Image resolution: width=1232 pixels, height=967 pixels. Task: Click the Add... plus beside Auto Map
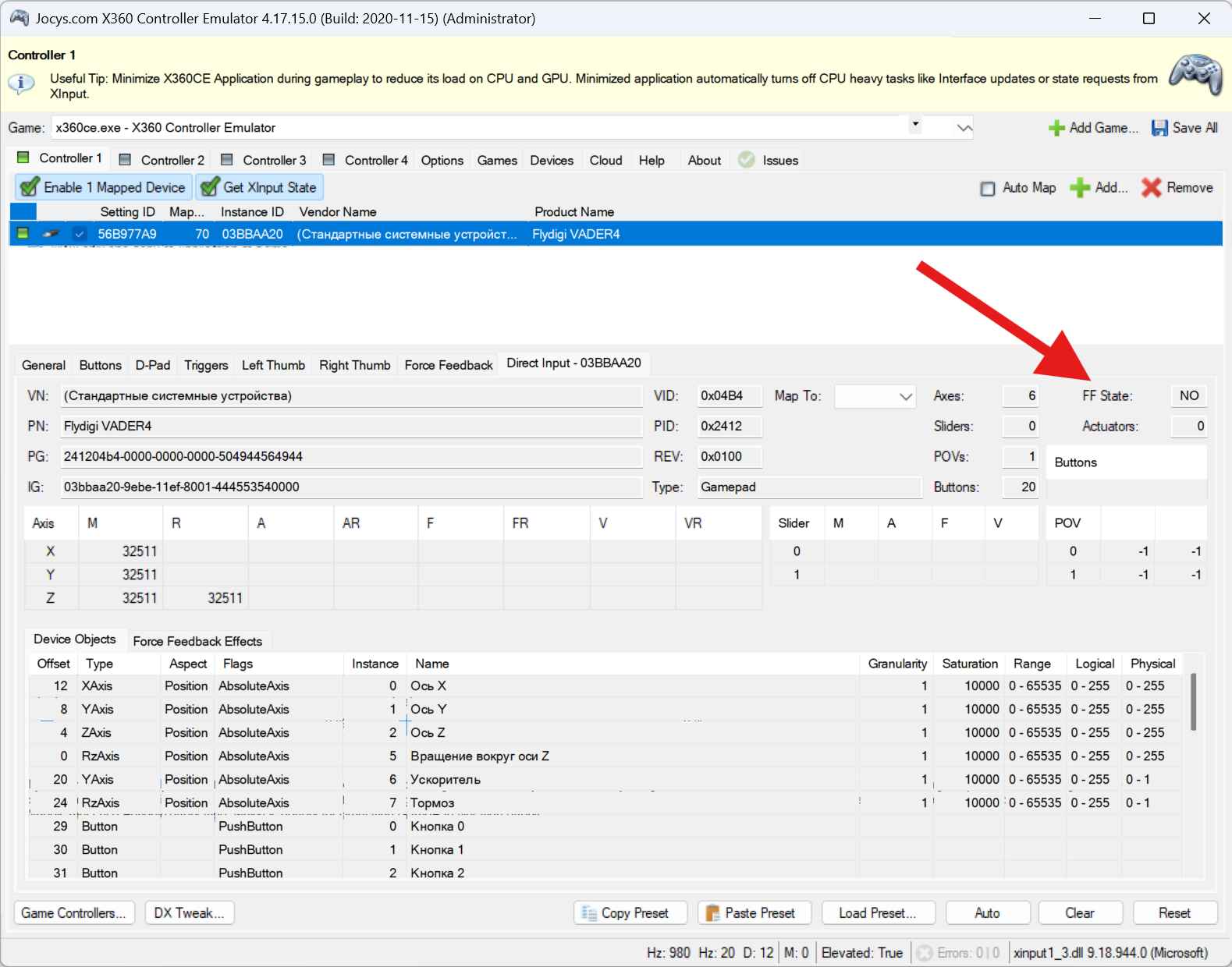[x=1099, y=188]
